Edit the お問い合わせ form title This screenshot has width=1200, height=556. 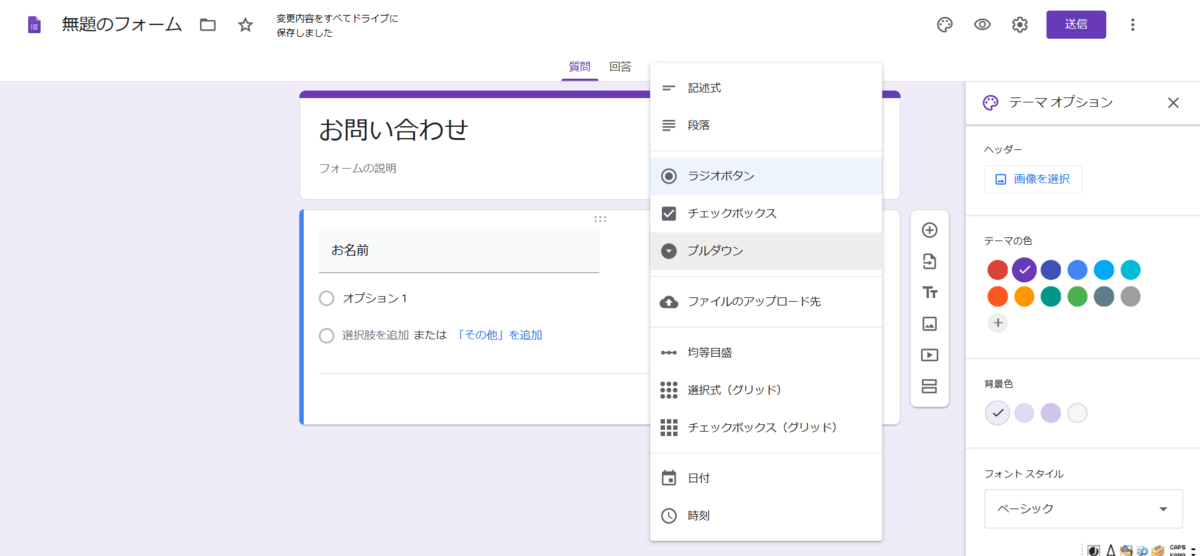[393, 130]
